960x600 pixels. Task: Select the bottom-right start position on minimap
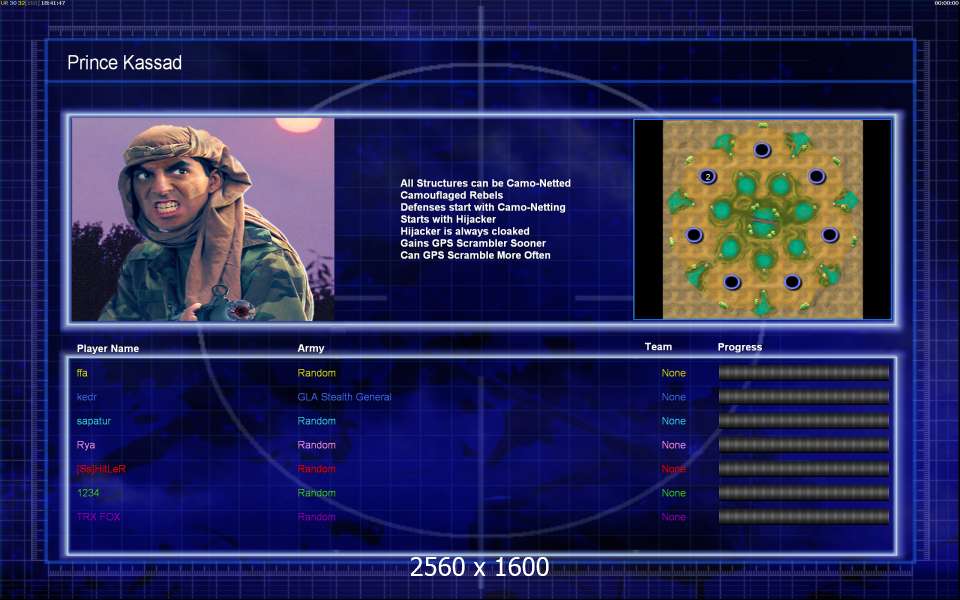pyautogui.click(x=792, y=282)
